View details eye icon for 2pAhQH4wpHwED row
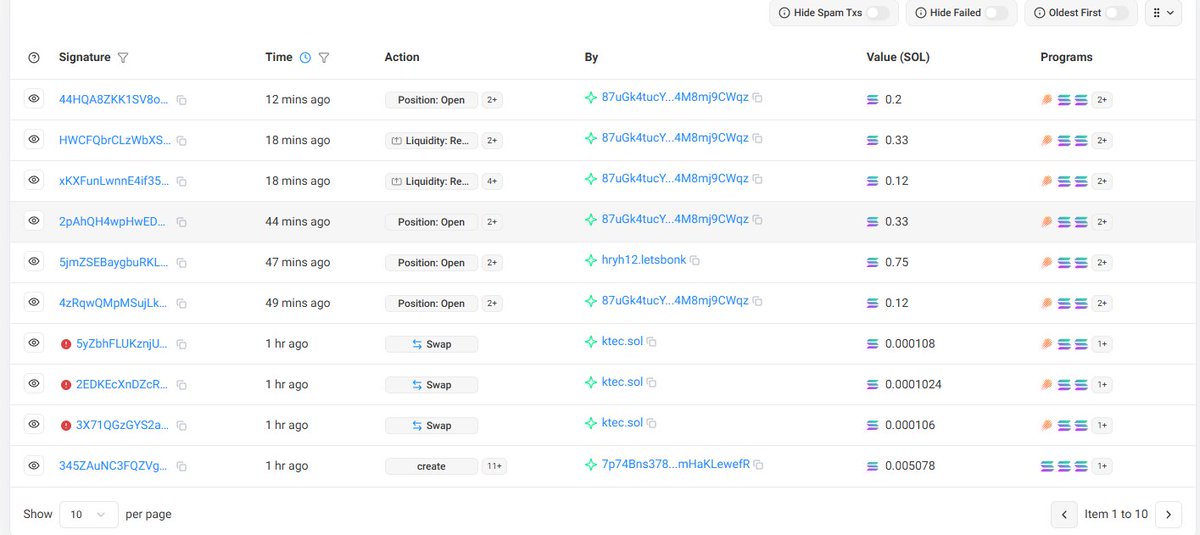Viewport: 1200px width, 535px height. point(34,221)
